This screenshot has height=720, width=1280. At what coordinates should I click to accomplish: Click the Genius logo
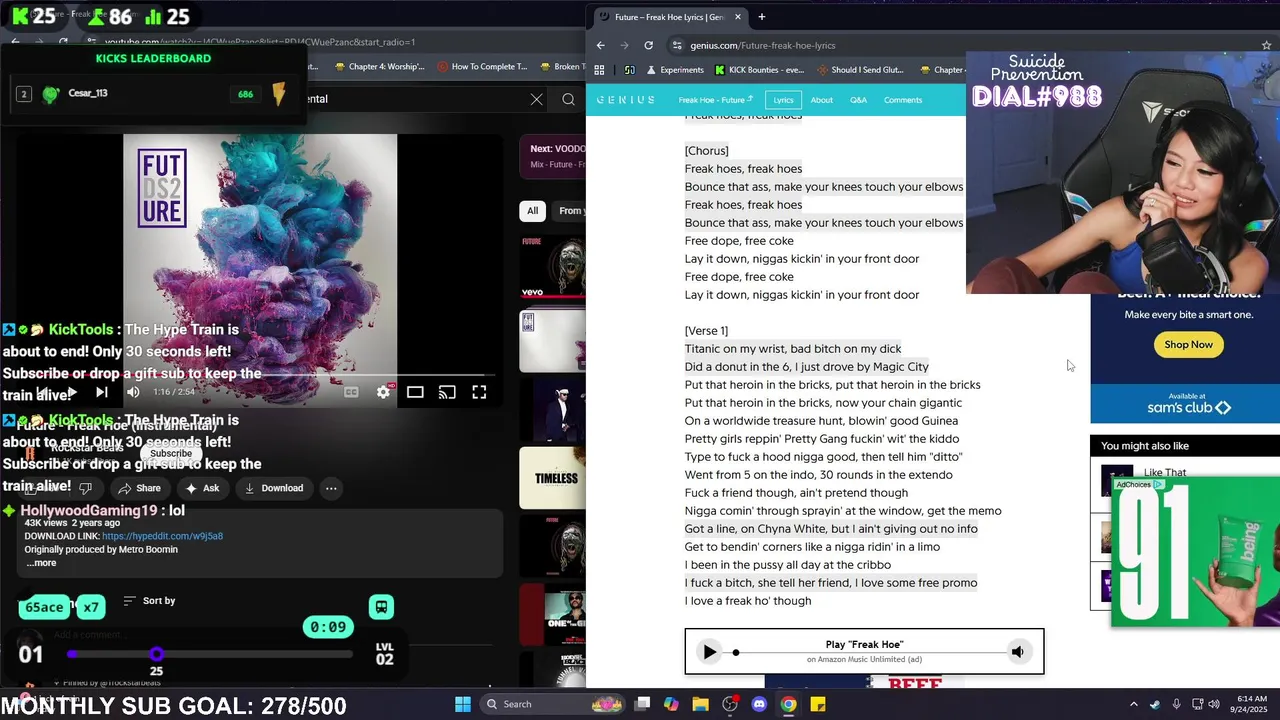(626, 100)
